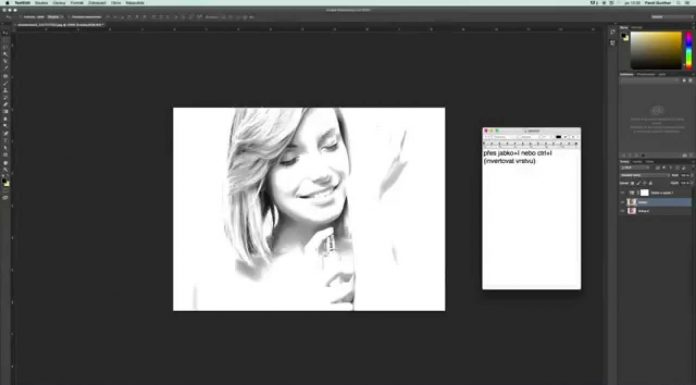This screenshot has height=385, width=696.
Task: Click the selected layer's thumbnail
Action: (632, 202)
